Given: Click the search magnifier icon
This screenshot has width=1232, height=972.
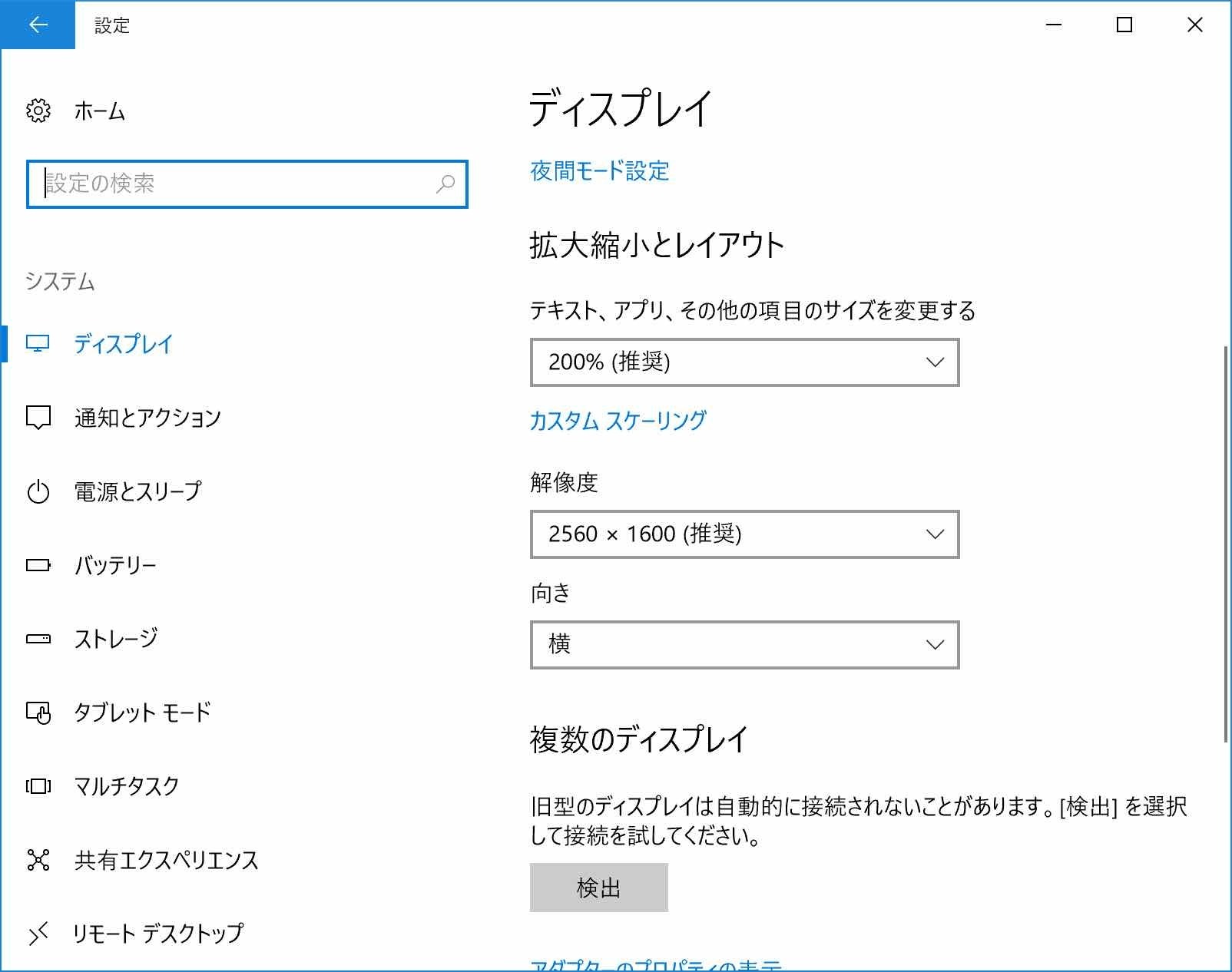Looking at the screenshot, I should coord(445,183).
